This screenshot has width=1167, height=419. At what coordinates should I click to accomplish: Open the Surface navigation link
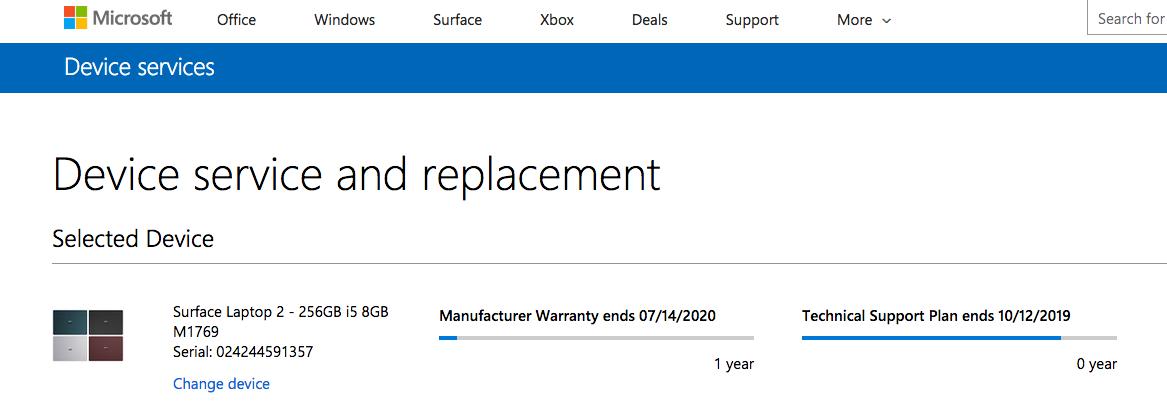pos(458,20)
